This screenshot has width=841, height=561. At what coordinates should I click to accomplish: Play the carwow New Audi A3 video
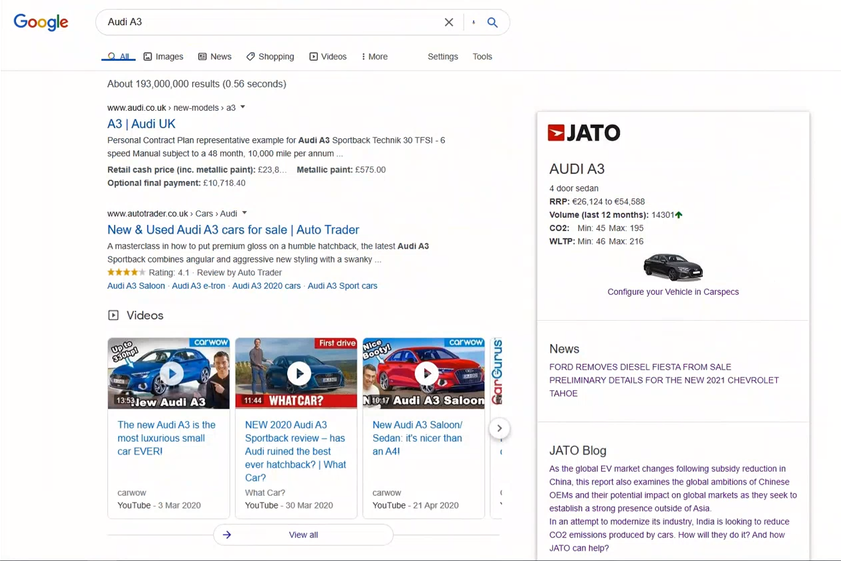coord(169,373)
